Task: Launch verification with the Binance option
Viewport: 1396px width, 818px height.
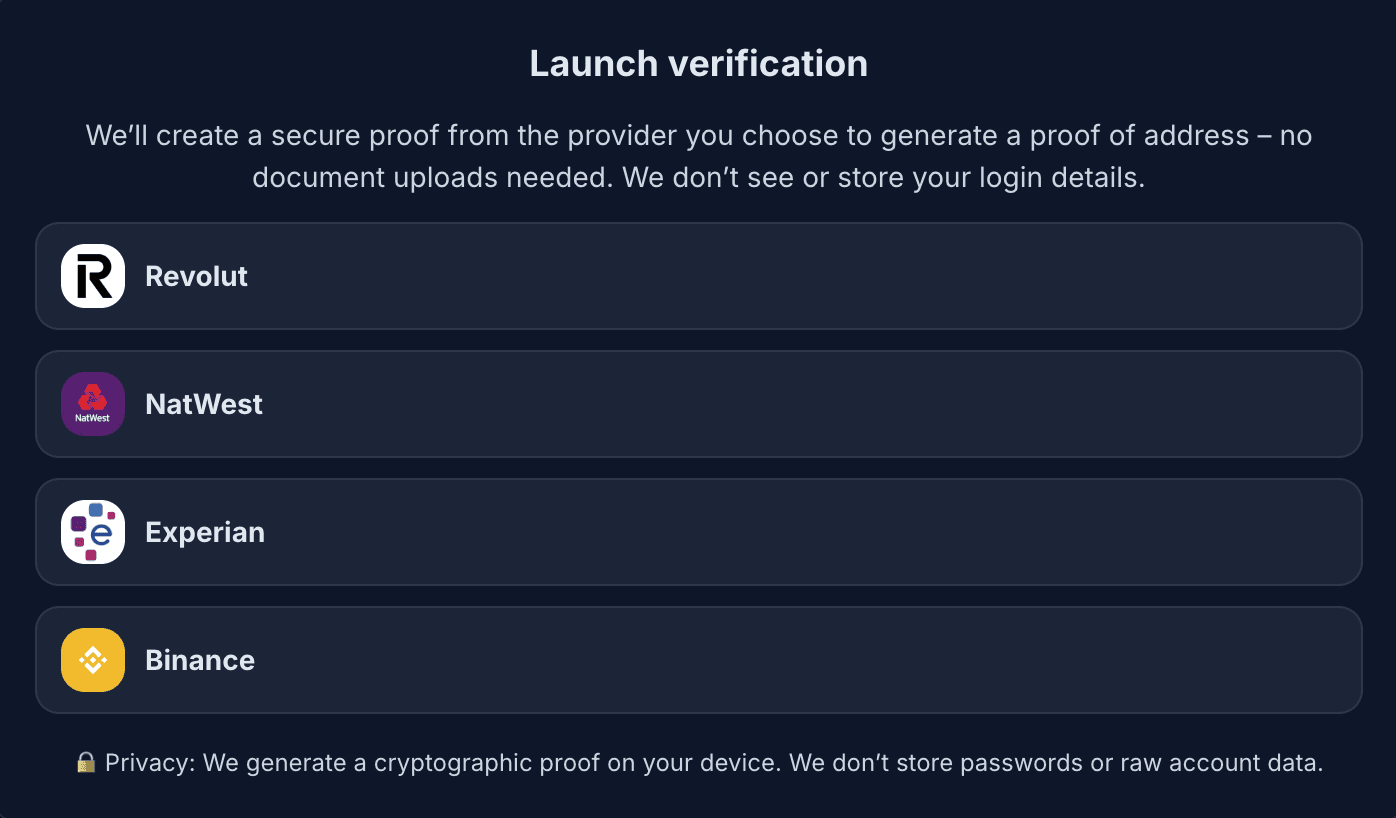Action: pos(698,660)
